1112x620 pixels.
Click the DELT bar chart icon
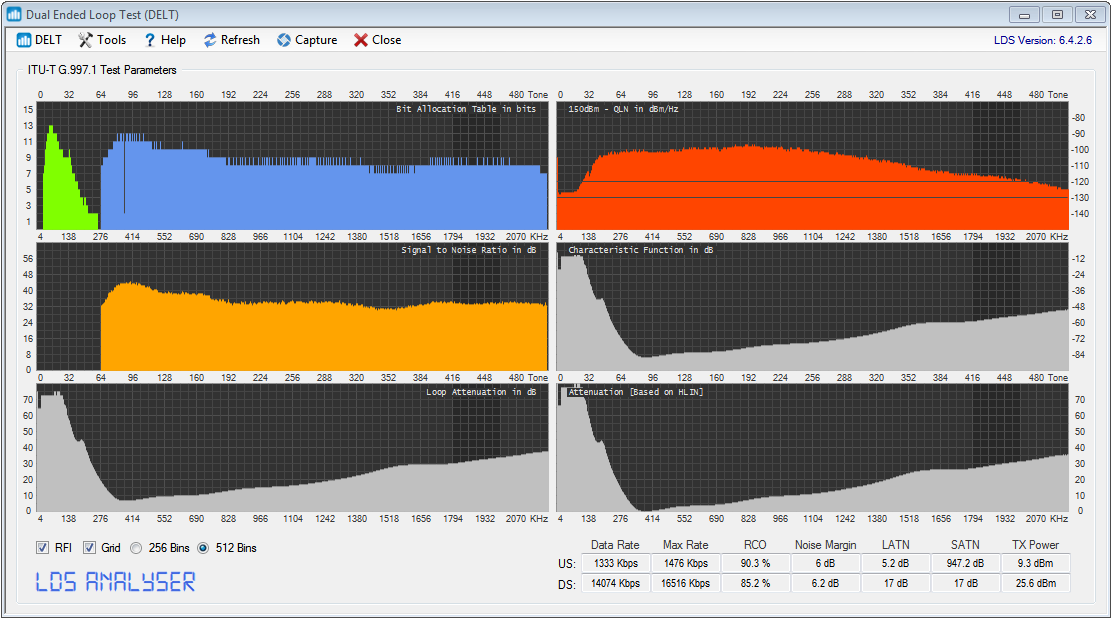[24, 40]
